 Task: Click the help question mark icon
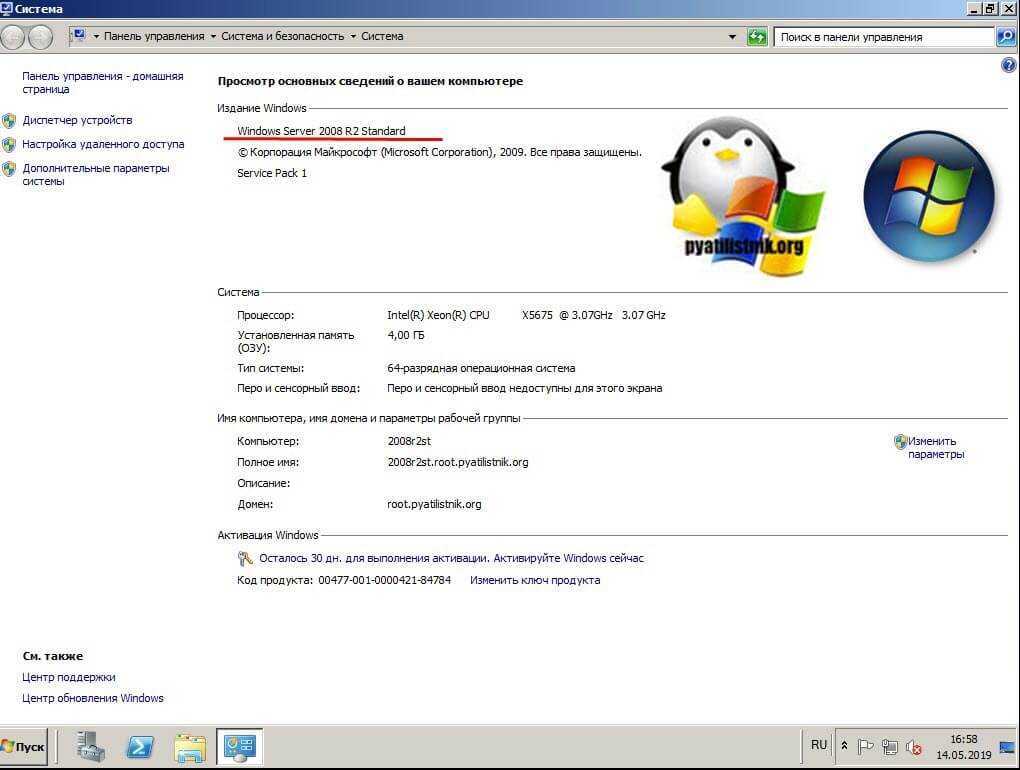(1008, 65)
